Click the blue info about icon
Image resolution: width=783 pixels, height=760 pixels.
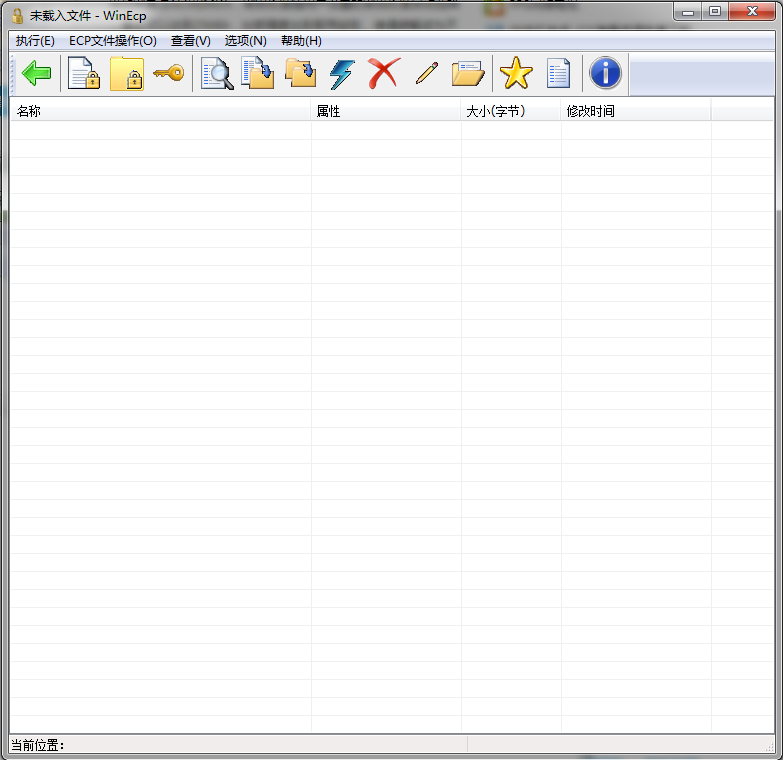pyautogui.click(x=605, y=74)
